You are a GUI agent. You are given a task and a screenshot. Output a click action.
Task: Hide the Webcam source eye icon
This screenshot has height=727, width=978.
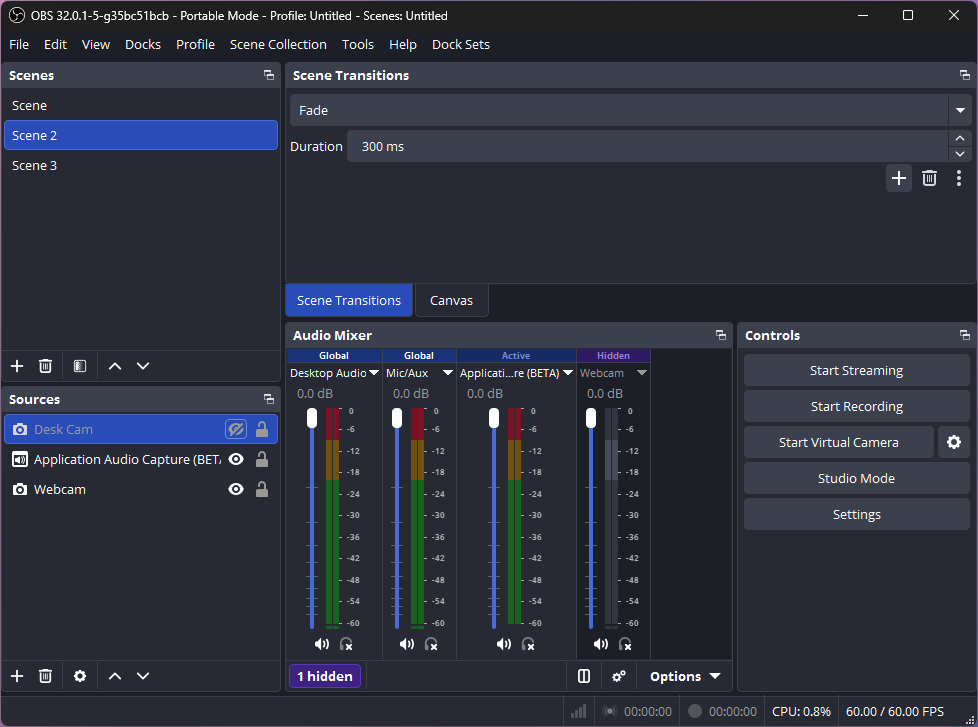pos(236,489)
